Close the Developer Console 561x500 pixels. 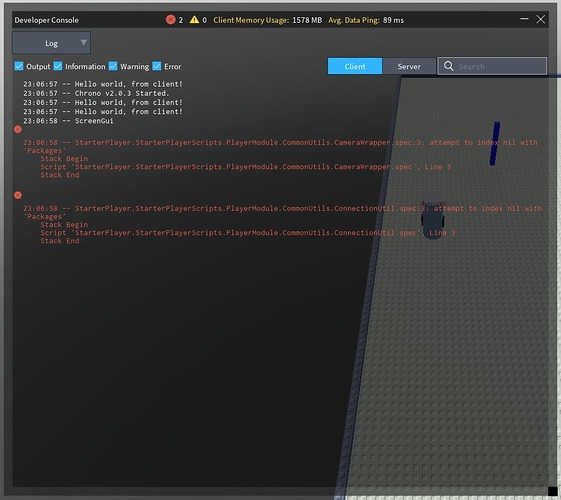541,19
